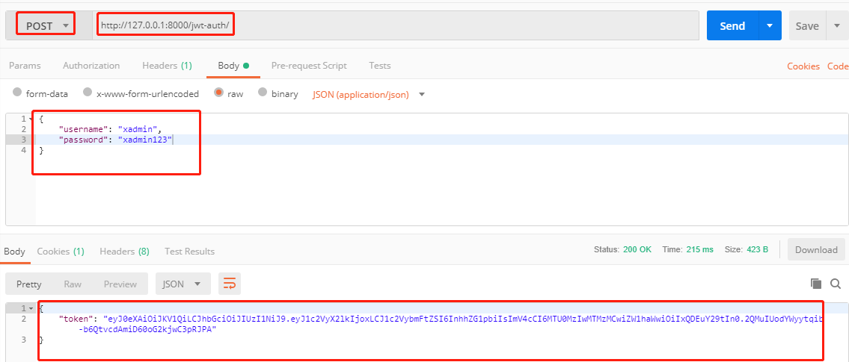Image resolution: width=849 pixels, height=362 pixels.
Task: Click the blue Send button
Action: (733, 25)
